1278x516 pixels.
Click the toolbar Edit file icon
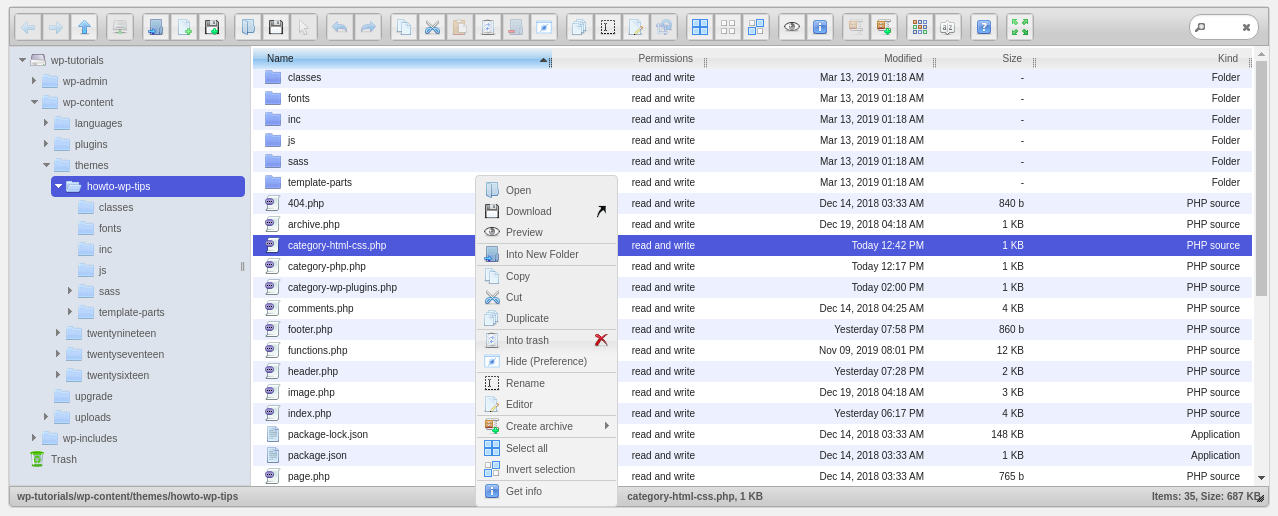[x=636, y=27]
